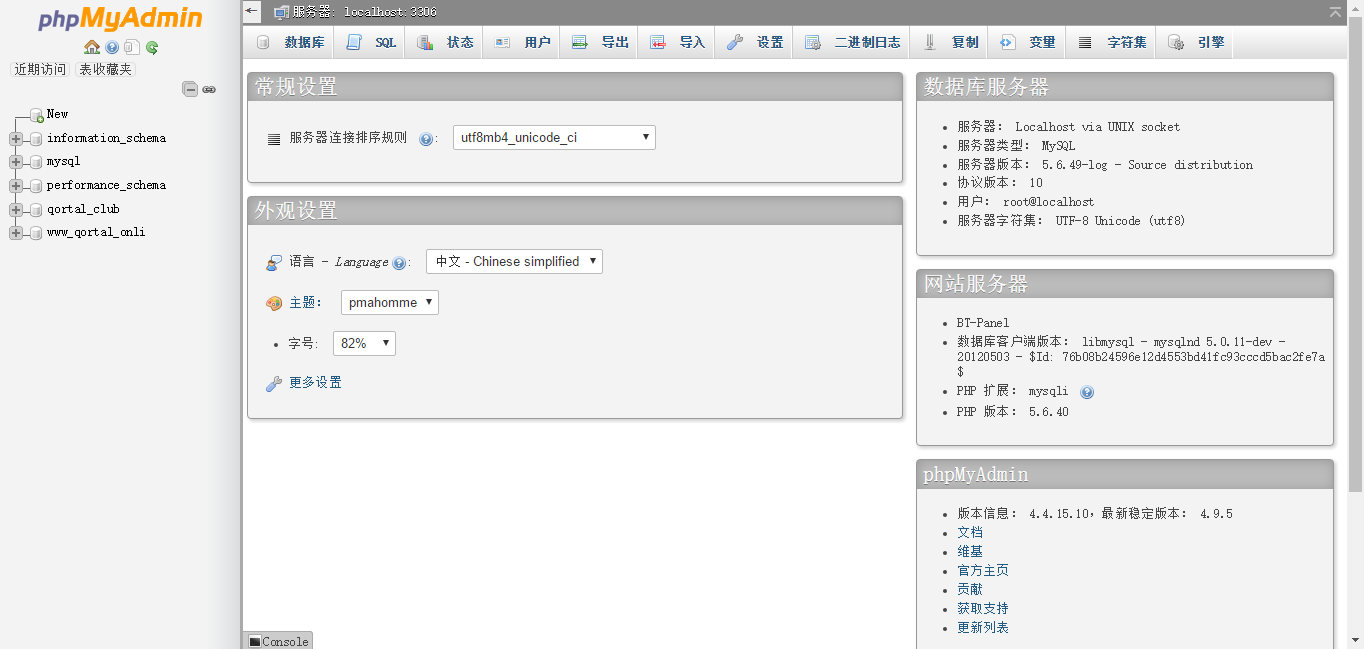Click the import tab icon
The image size is (1364, 649).
click(657, 42)
